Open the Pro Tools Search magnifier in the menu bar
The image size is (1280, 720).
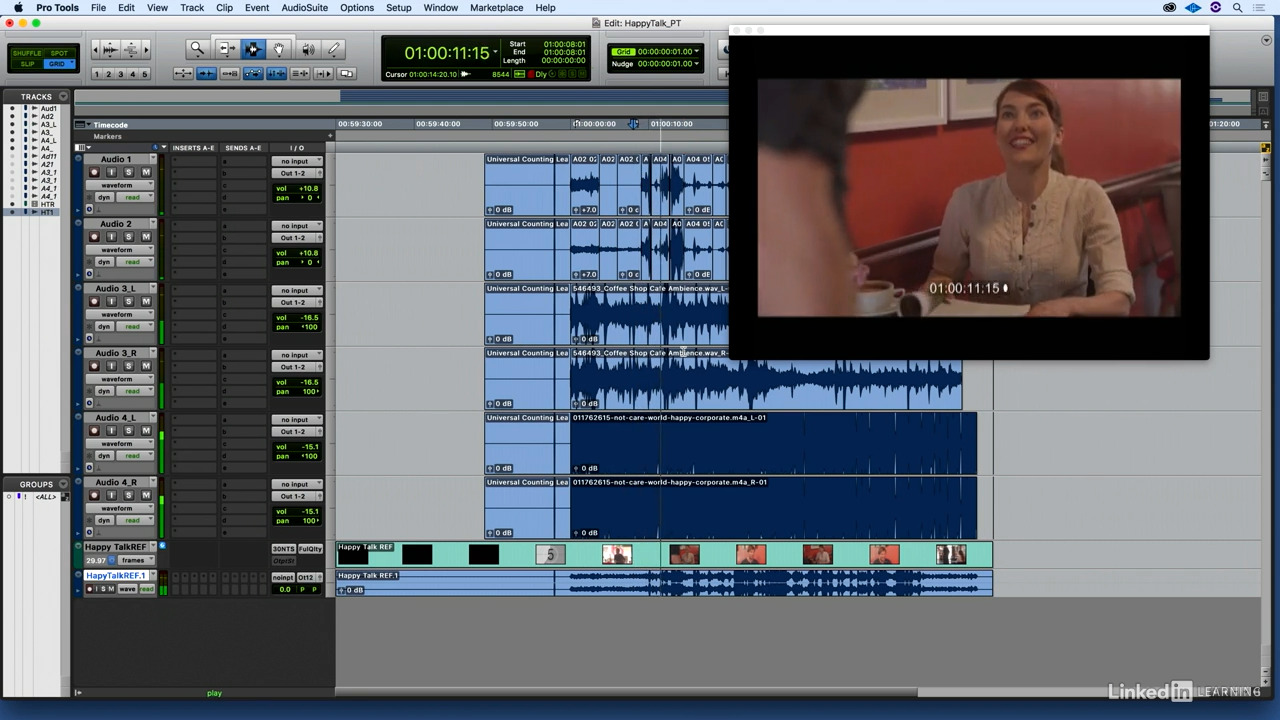pos(1238,7)
